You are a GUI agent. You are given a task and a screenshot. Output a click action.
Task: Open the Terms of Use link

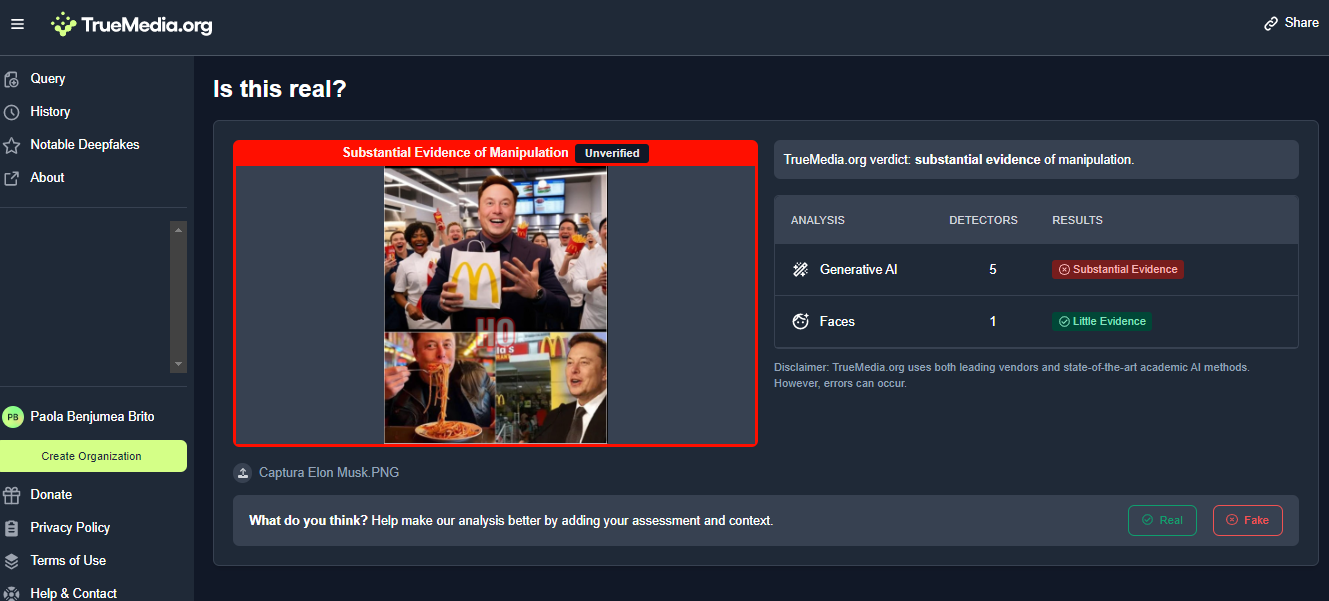pyautogui.click(x=68, y=561)
